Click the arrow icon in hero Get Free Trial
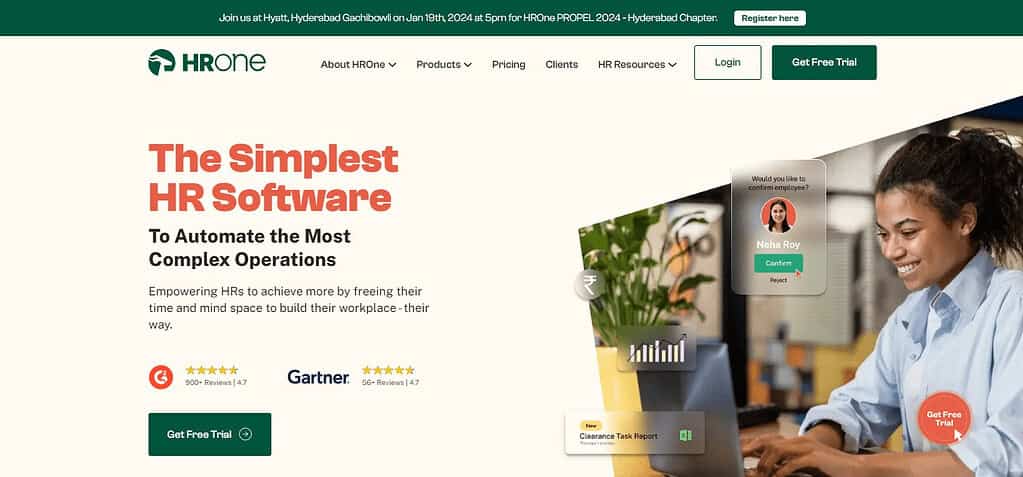 click(x=245, y=434)
